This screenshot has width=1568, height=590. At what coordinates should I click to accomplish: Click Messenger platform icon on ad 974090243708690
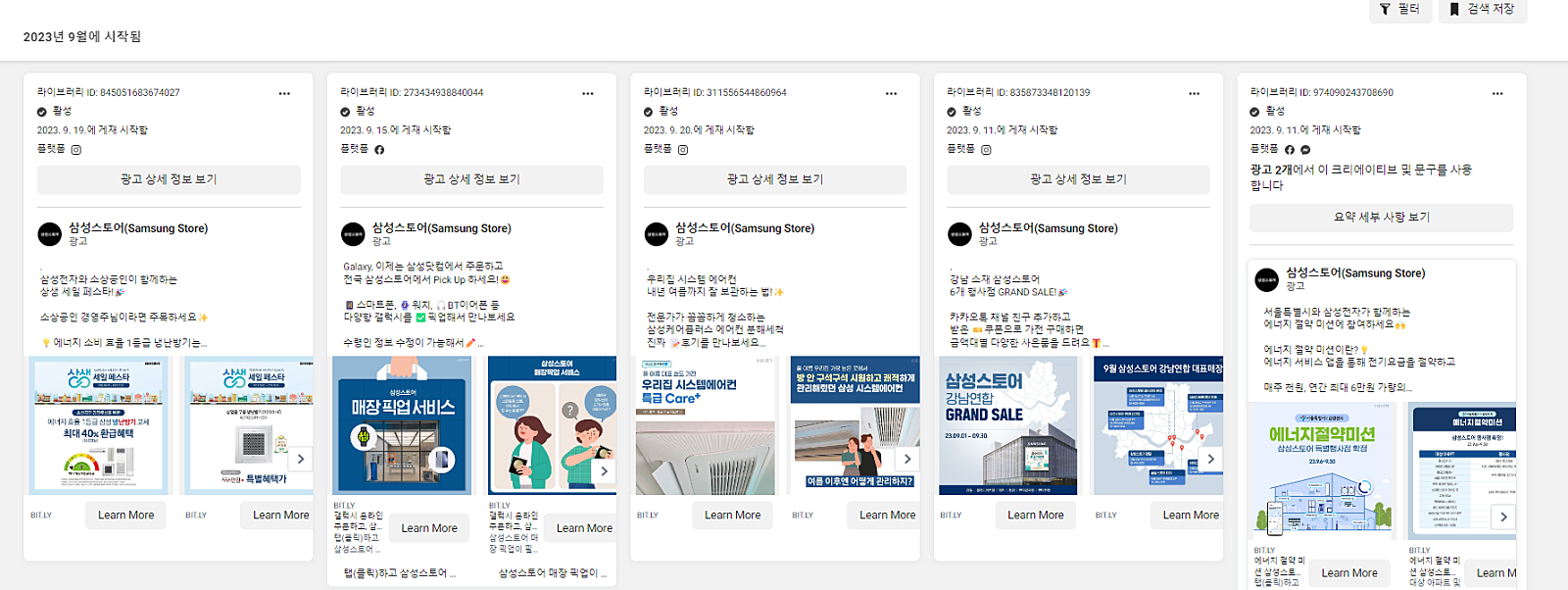click(1305, 150)
